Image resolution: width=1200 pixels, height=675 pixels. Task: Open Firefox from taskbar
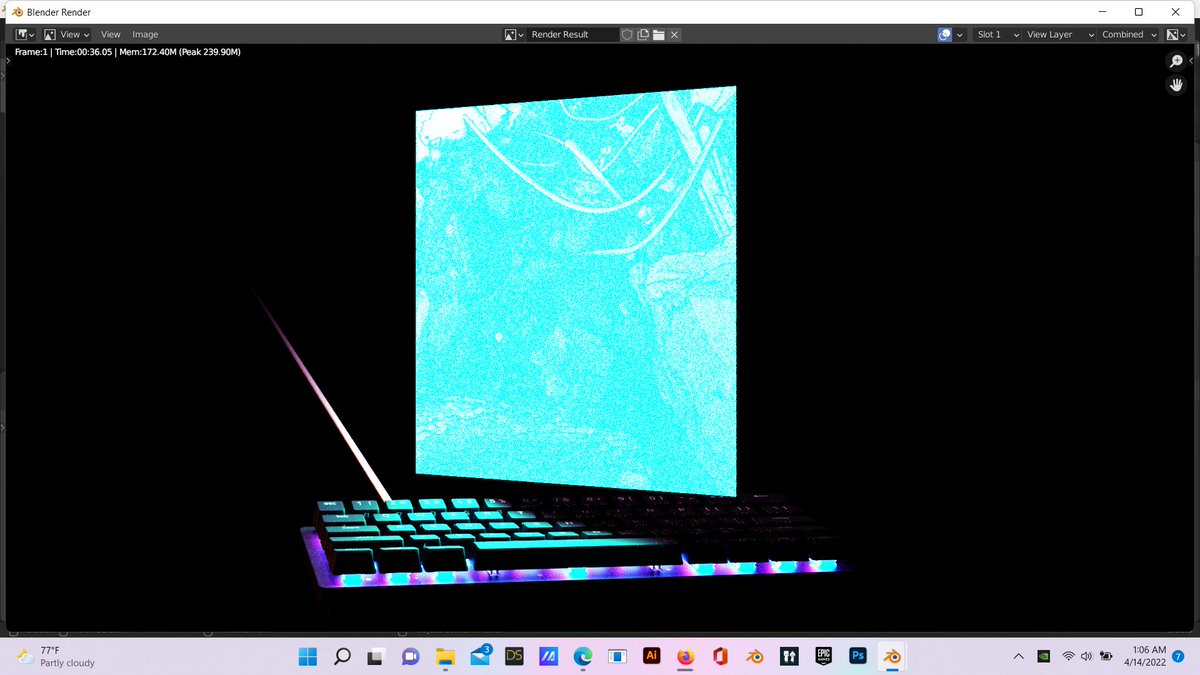point(685,656)
